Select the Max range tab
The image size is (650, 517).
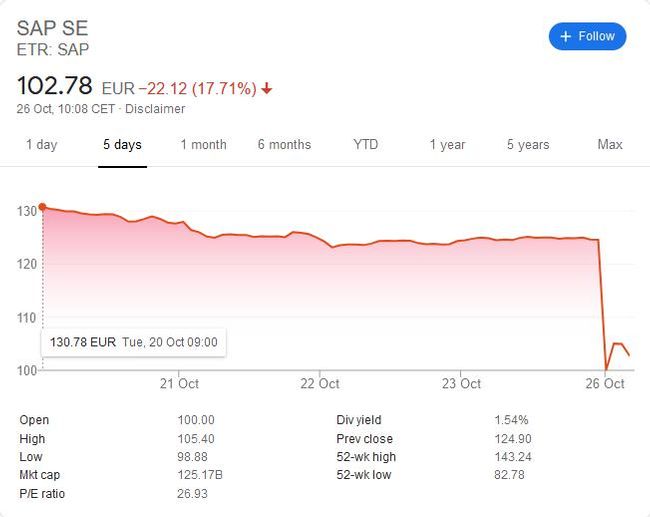610,145
